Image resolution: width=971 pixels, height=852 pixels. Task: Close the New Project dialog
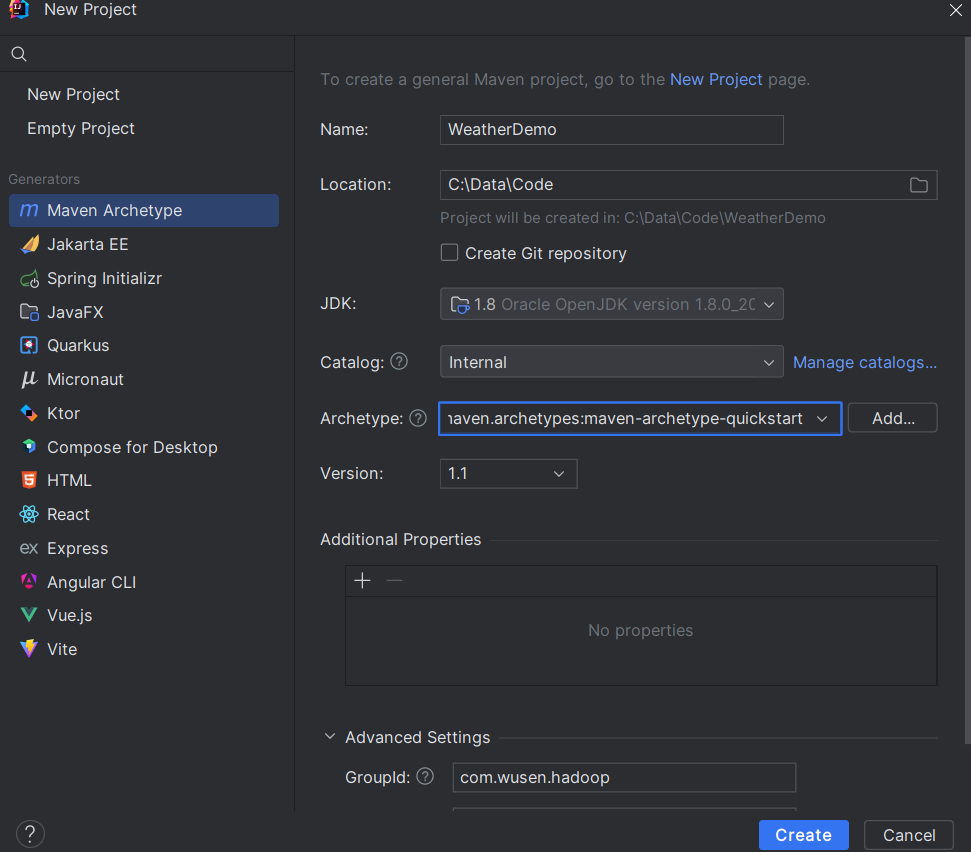tap(956, 10)
